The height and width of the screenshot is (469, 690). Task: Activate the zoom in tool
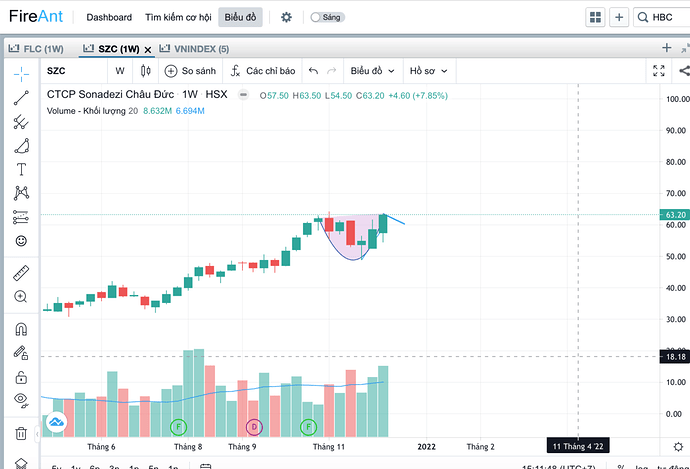21,297
